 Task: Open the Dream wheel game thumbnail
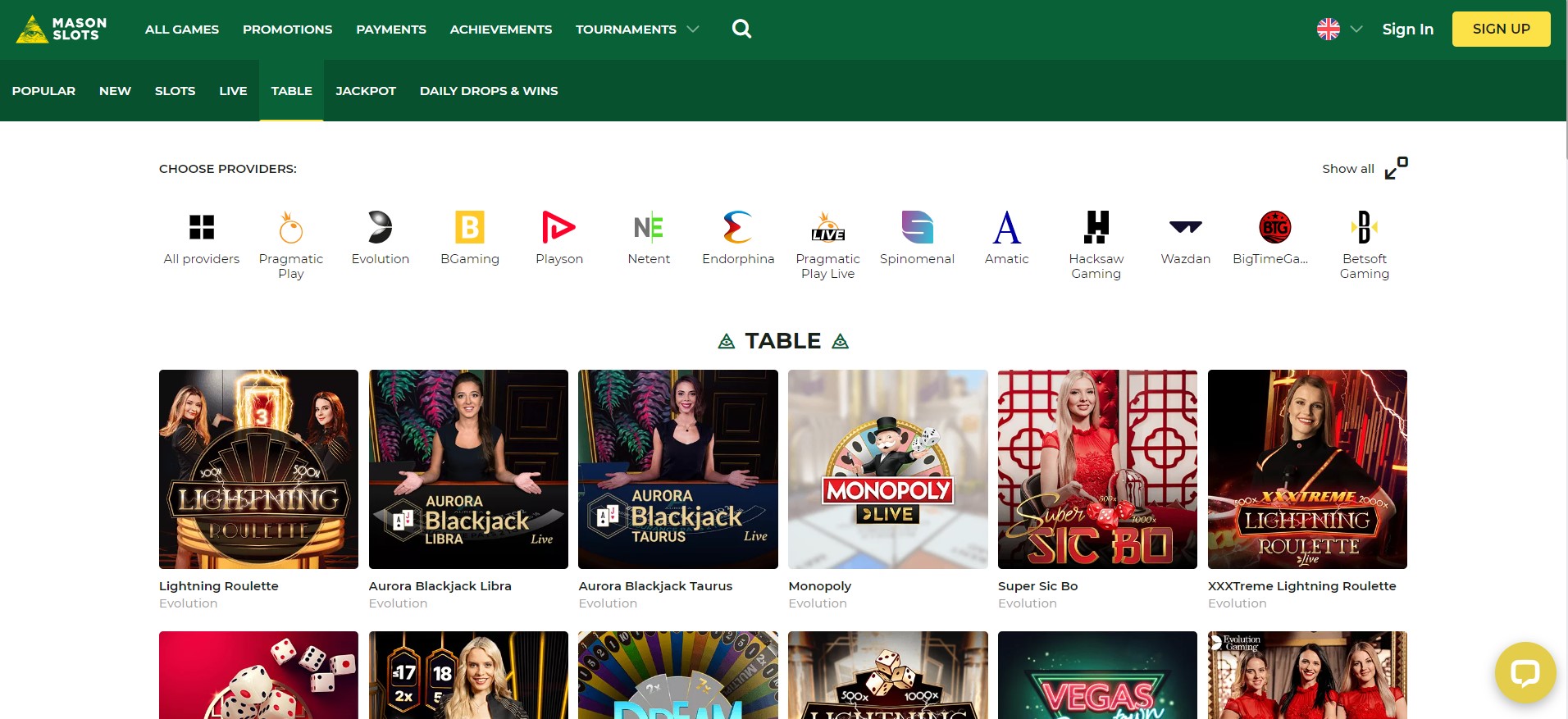coord(678,675)
